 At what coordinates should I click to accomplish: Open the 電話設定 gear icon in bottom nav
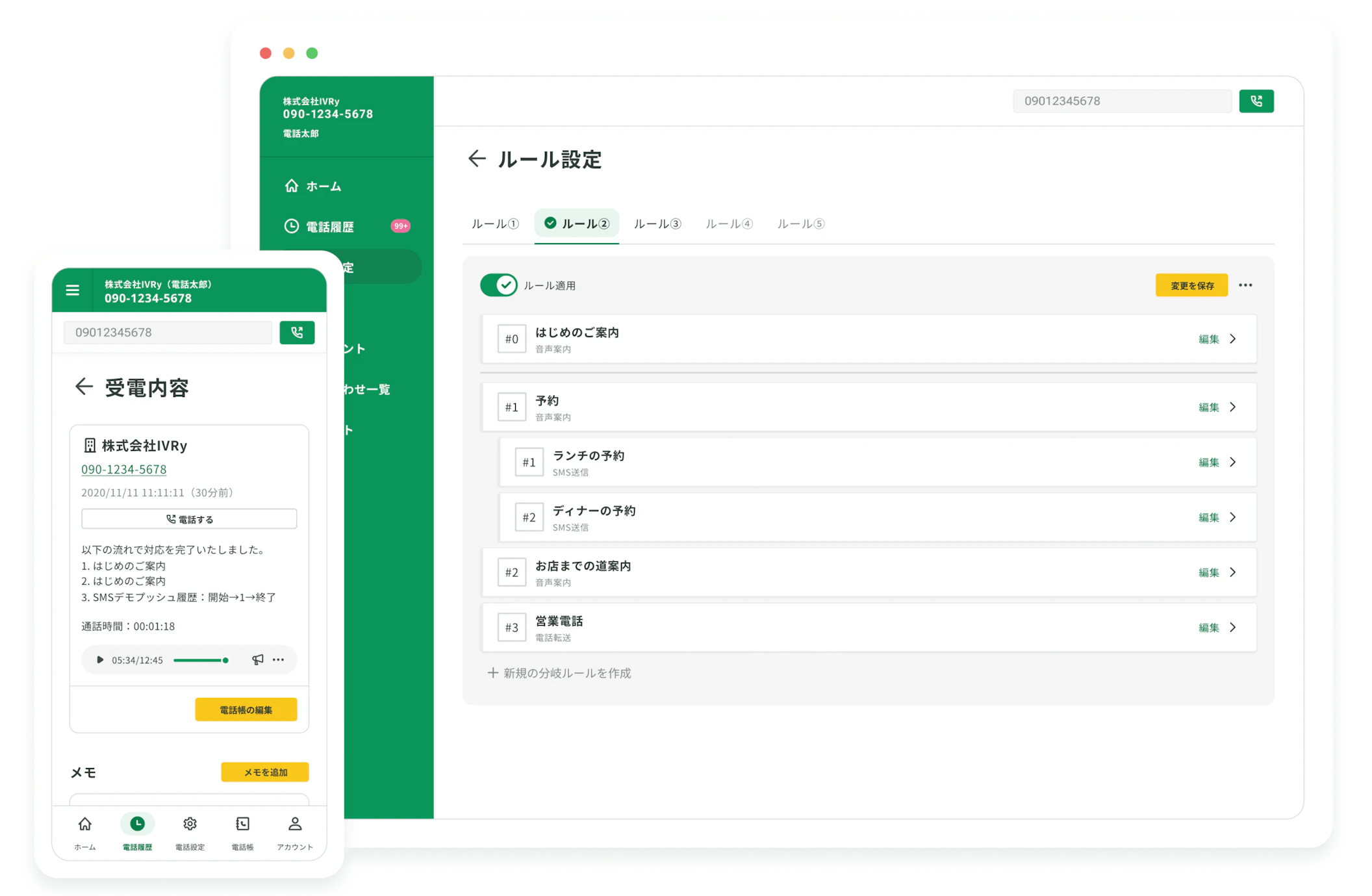[x=190, y=825]
